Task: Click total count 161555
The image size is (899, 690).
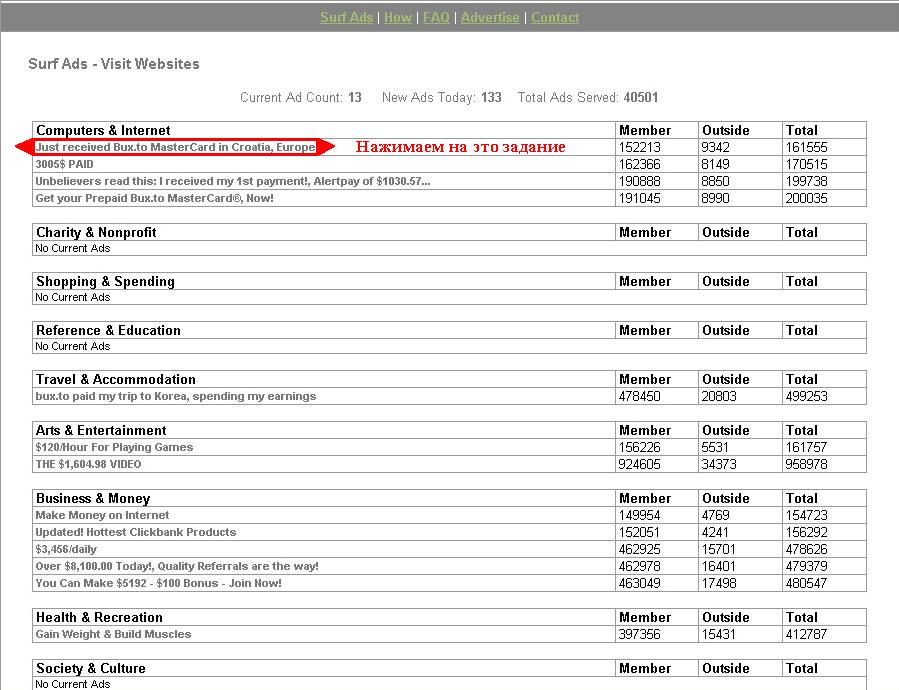Action: [807, 147]
